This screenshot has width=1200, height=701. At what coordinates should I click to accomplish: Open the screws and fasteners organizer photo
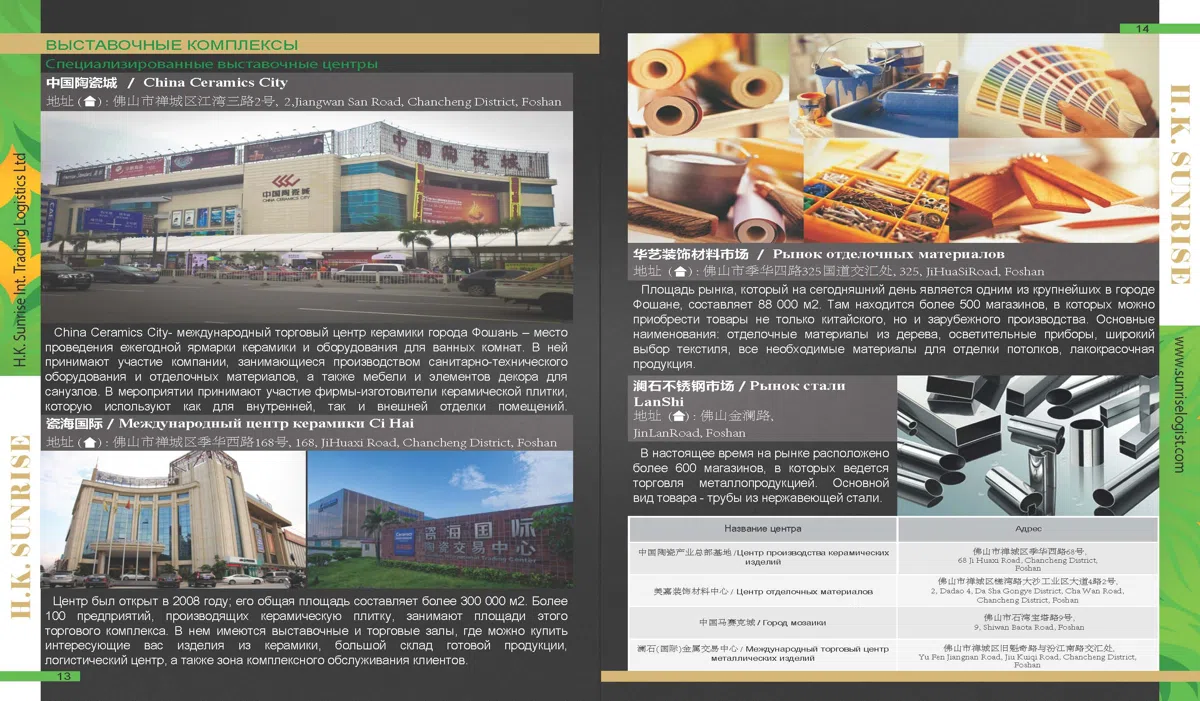(x=874, y=190)
